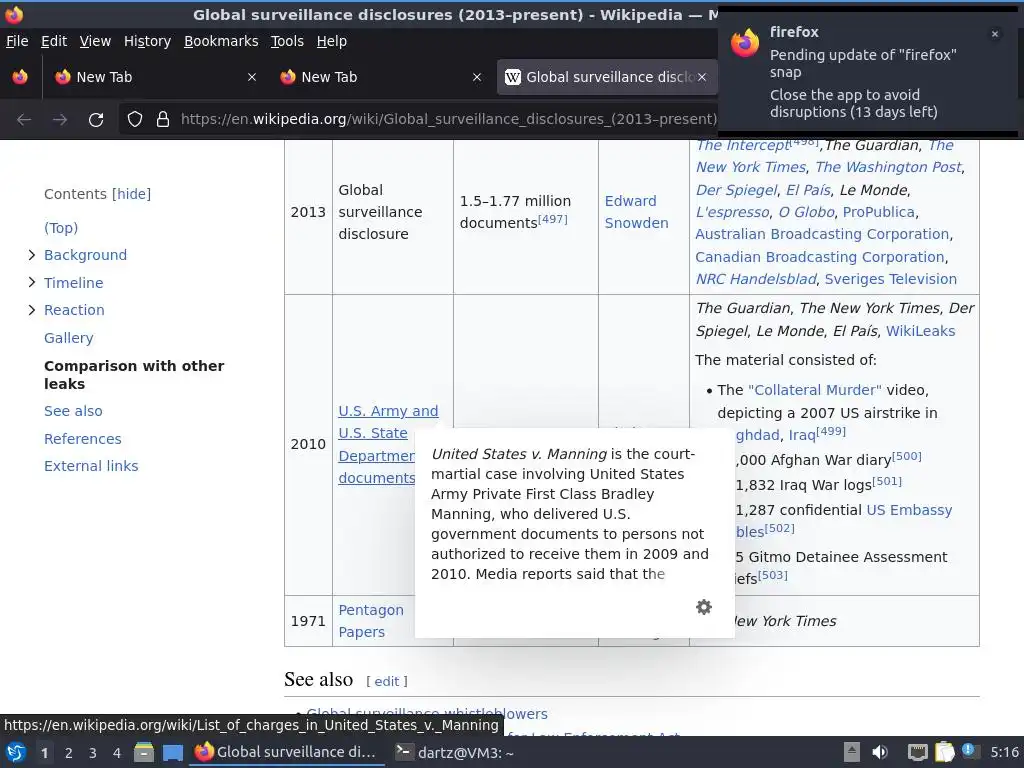Go to See also contents link
This screenshot has height=768, width=1024.
click(73, 411)
